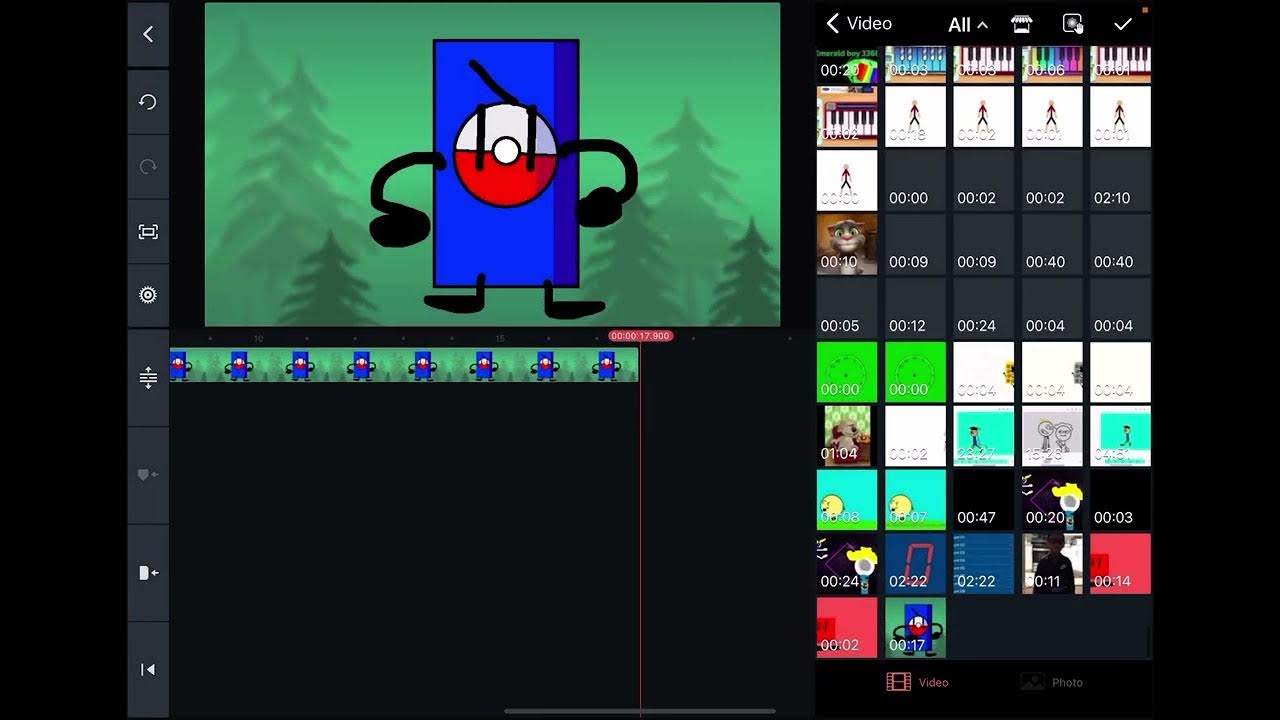The image size is (1280, 720).
Task: Redo the last undone edit
Action: [x=148, y=167]
